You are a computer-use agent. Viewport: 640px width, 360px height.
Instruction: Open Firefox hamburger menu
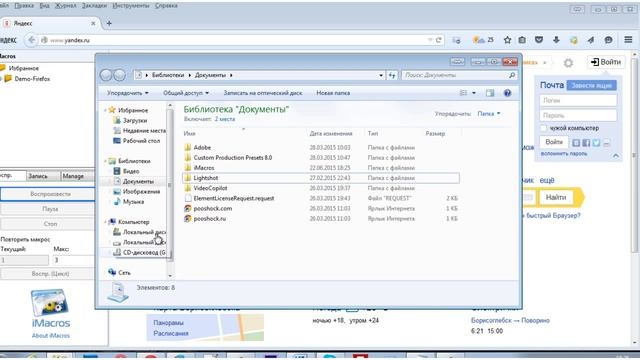click(x=628, y=40)
